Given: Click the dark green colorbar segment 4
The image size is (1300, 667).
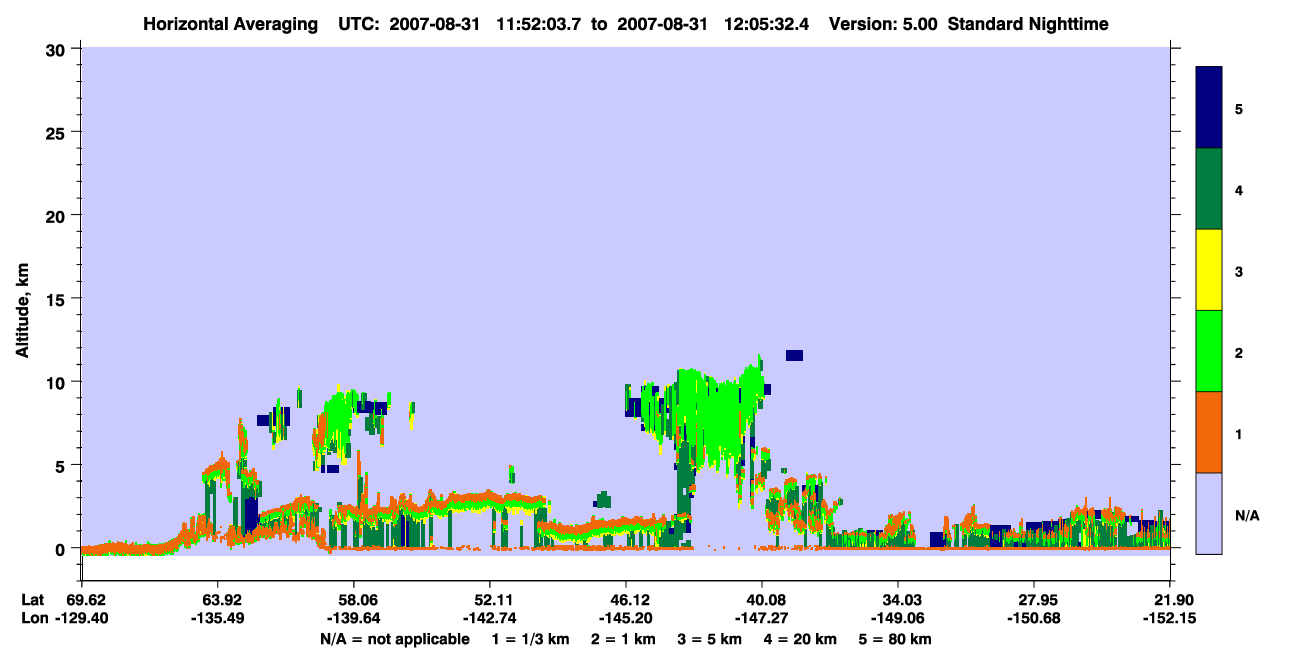Looking at the screenshot, I should (1209, 189).
